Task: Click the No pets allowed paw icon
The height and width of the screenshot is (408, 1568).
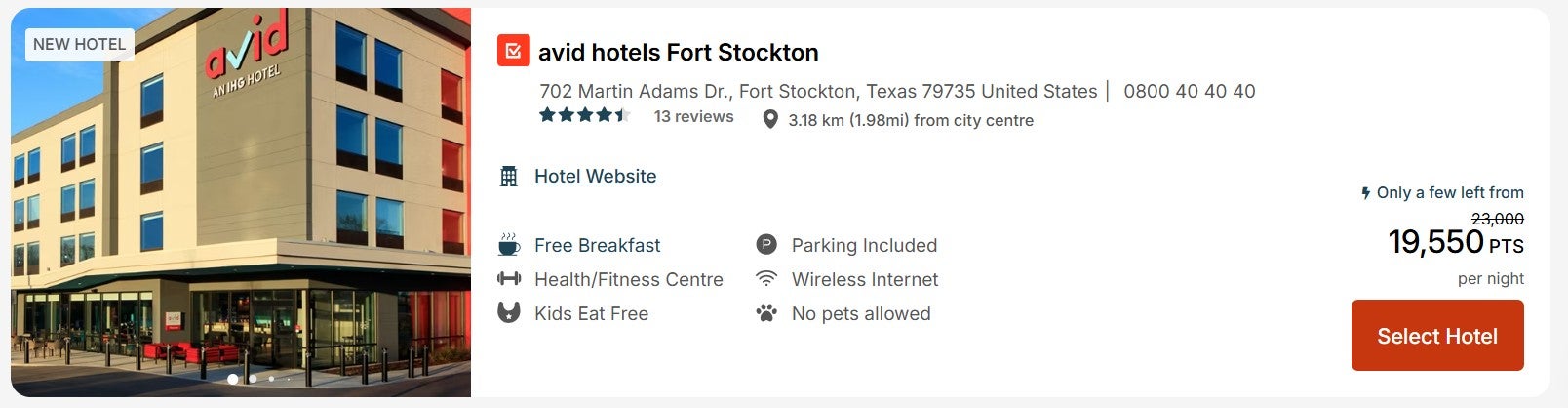Action: point(766,313)
